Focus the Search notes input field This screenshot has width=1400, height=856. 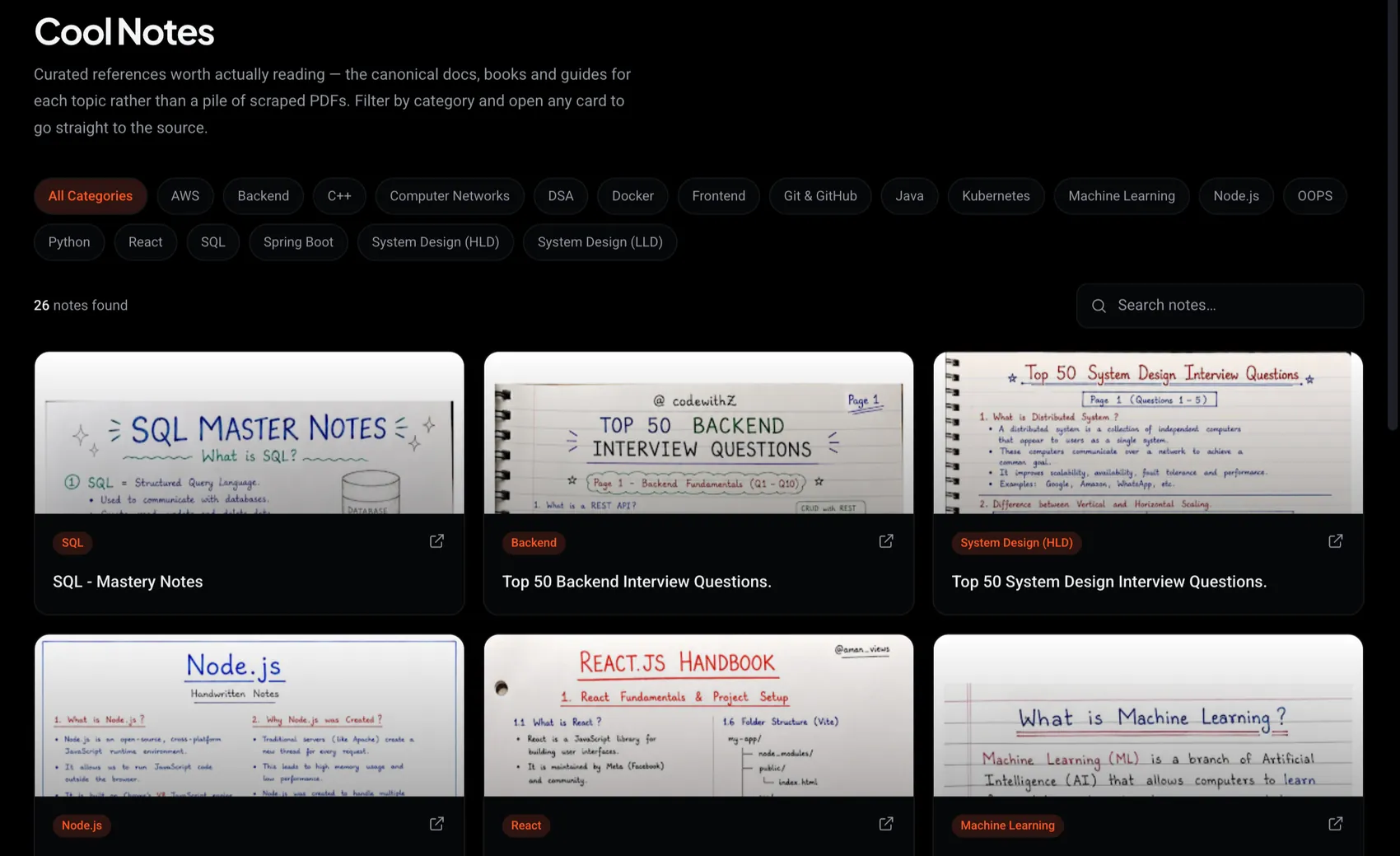click(x=1220, y=306)
